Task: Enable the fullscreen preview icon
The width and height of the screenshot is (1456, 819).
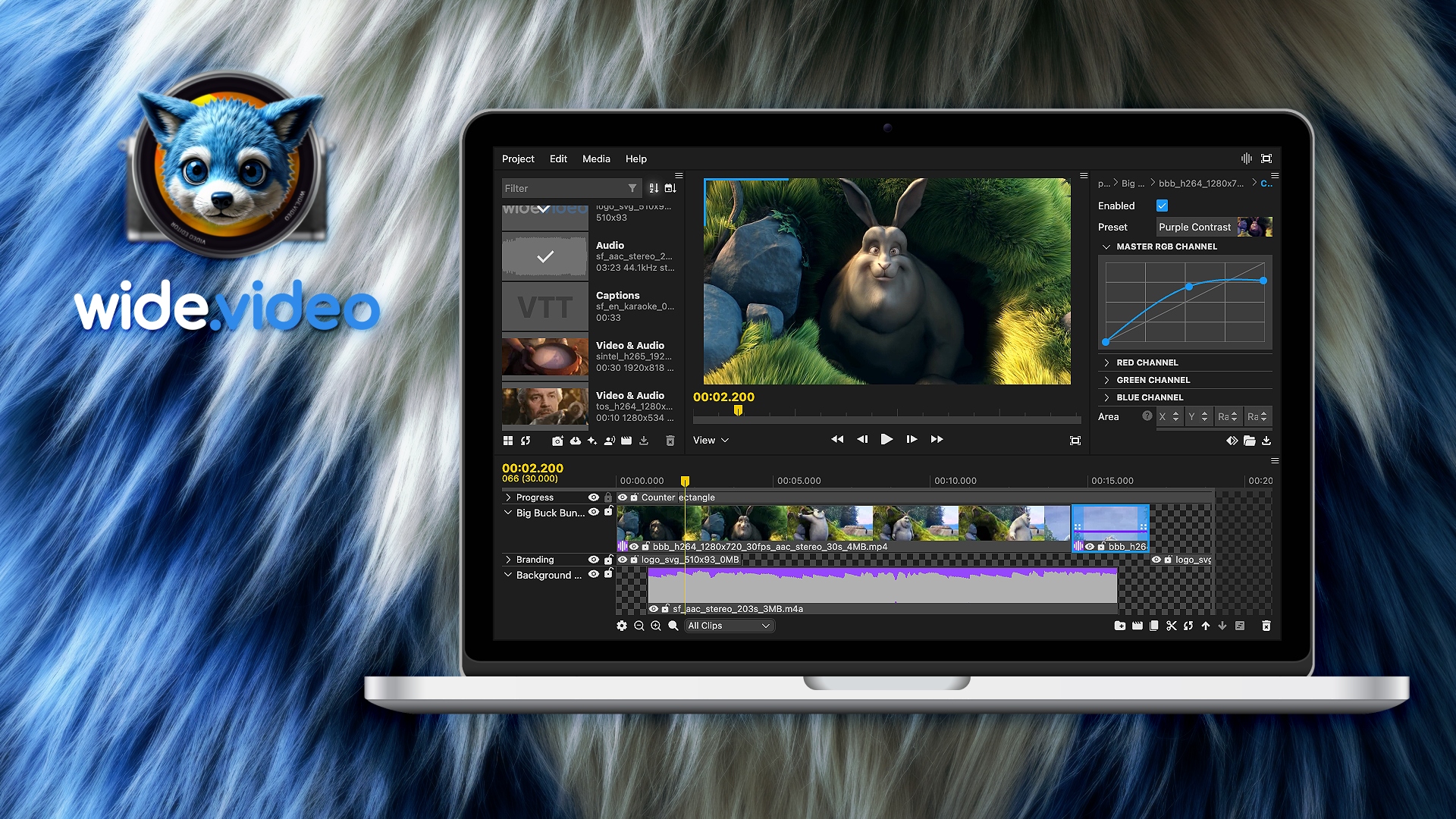Action: click(x=1267, y=158)
